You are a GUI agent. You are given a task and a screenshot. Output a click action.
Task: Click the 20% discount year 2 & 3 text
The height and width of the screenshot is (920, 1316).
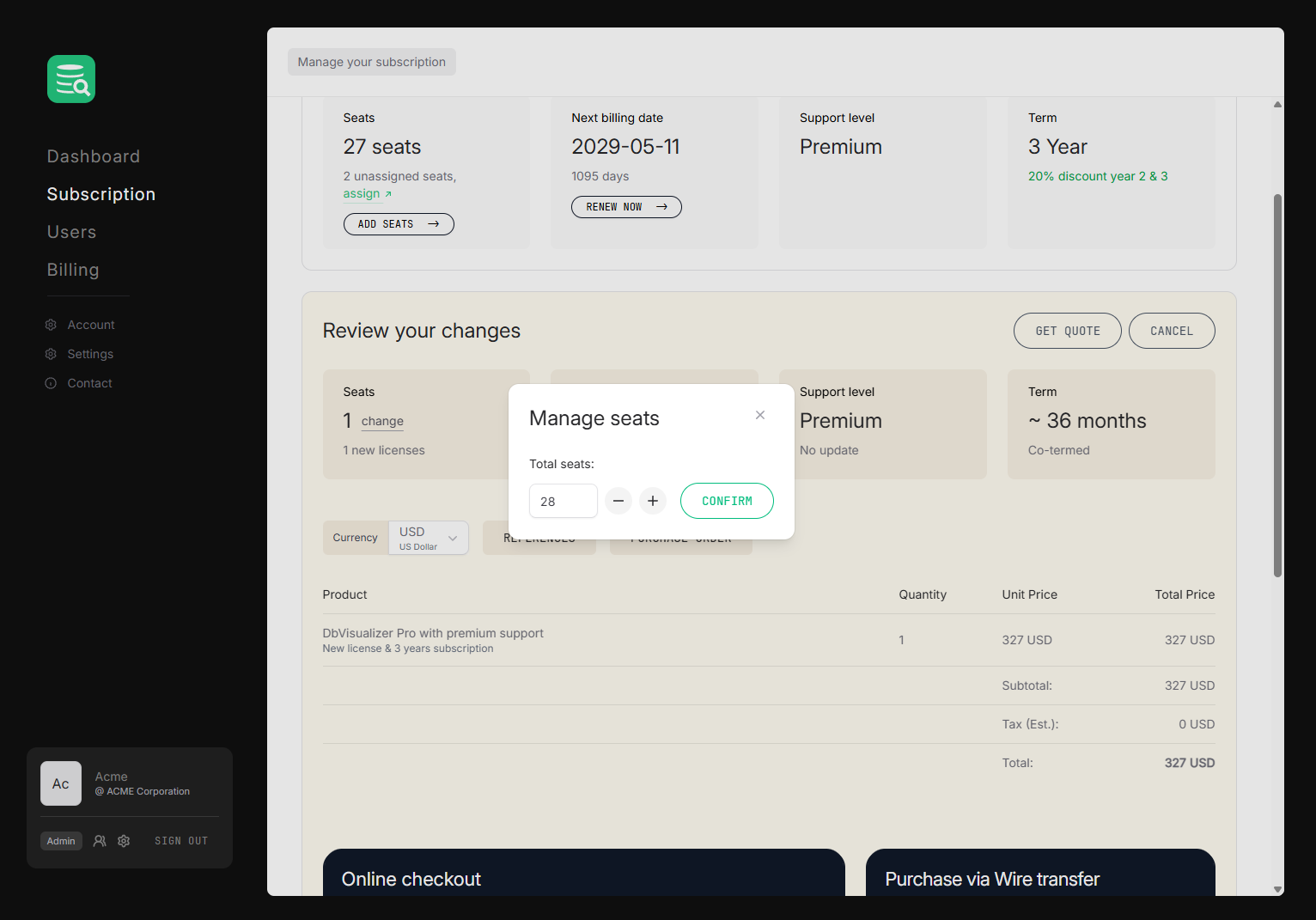tap(1098, 176)
